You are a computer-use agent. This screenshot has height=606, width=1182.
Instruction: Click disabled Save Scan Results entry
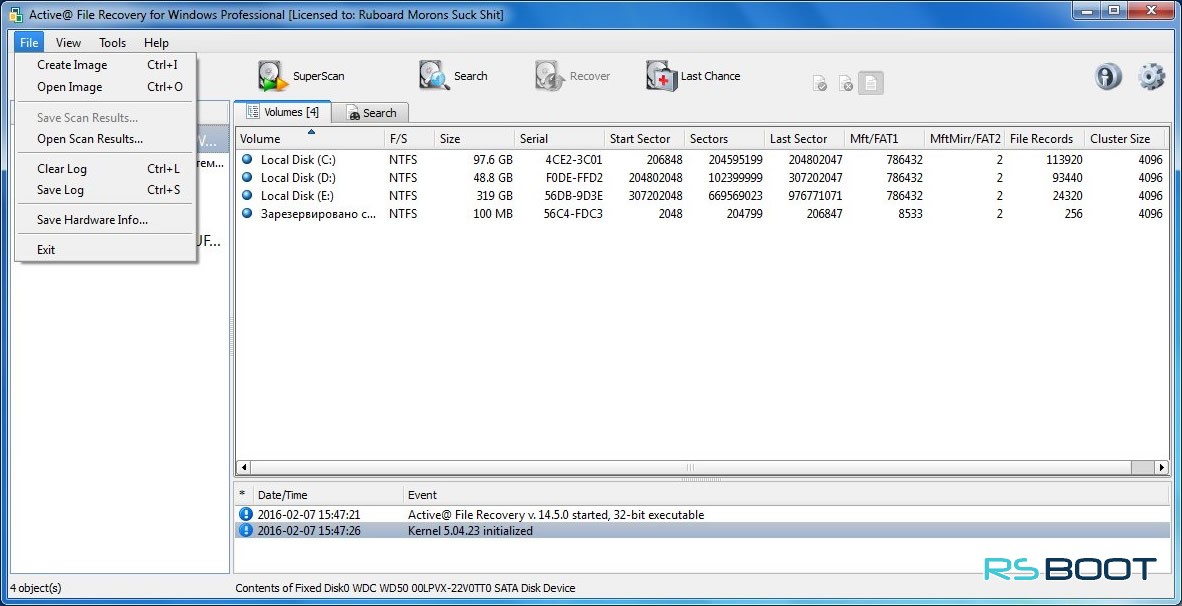pyautogui.click(x=106, y=118)
